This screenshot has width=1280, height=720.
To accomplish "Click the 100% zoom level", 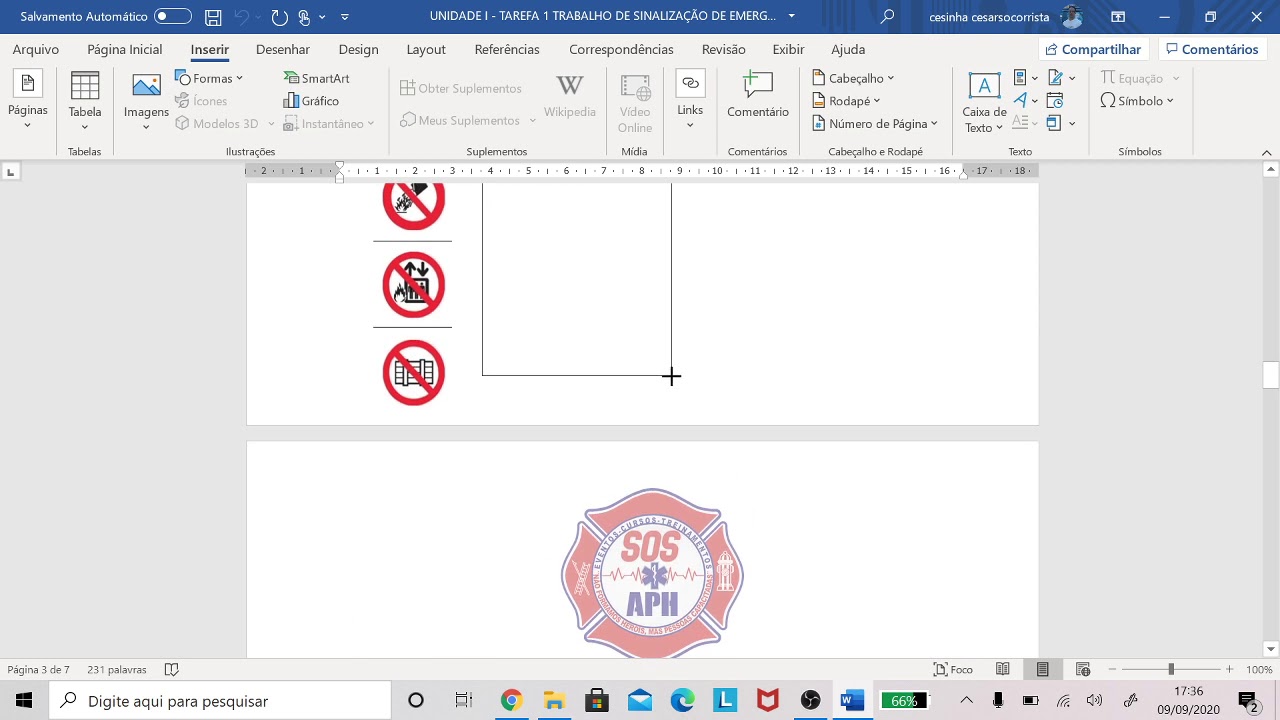I will [x=1259, y=670].
